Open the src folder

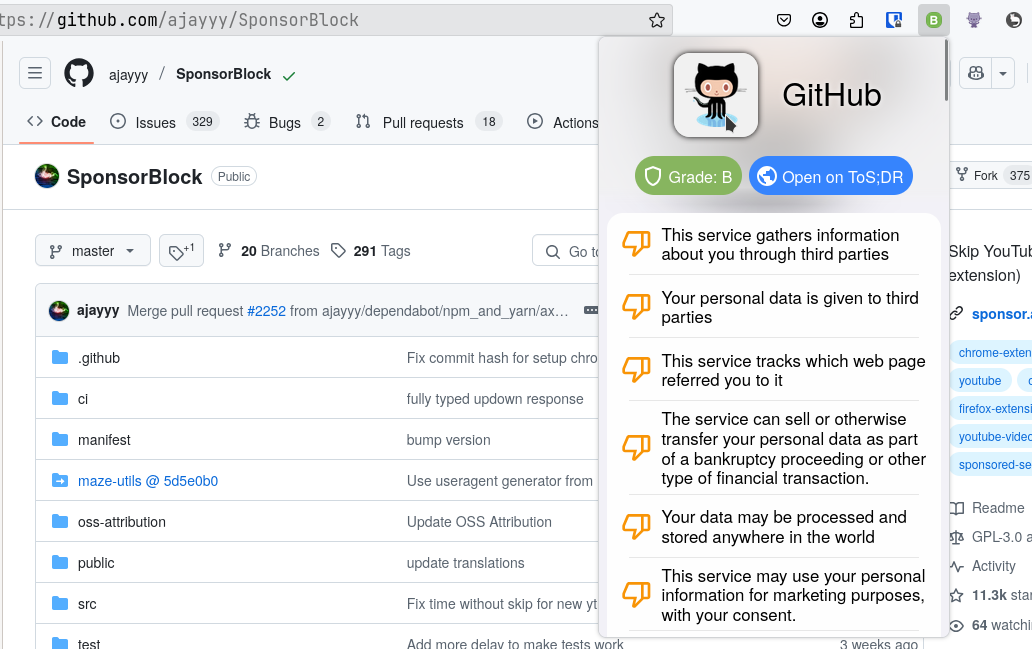point(87,604)
